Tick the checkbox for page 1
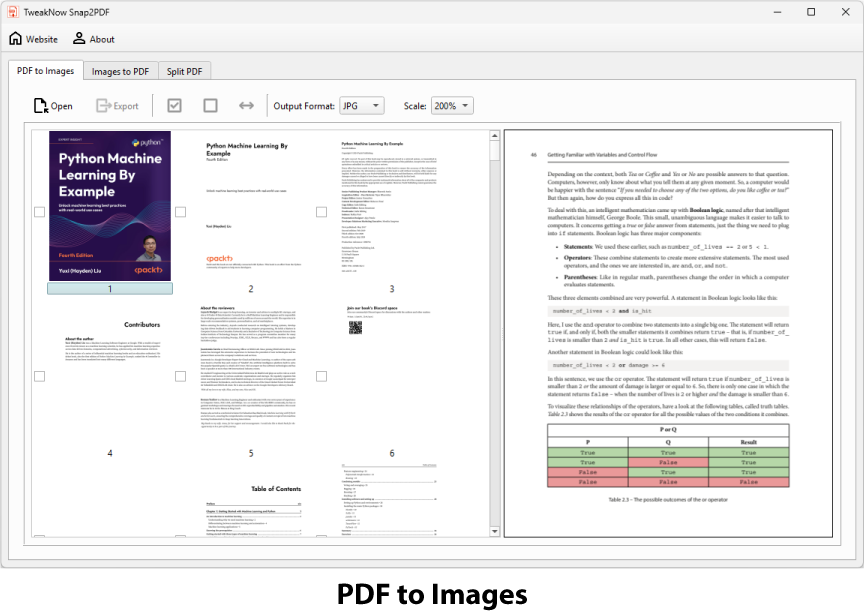Screen dimensions: 864x615 40,212
